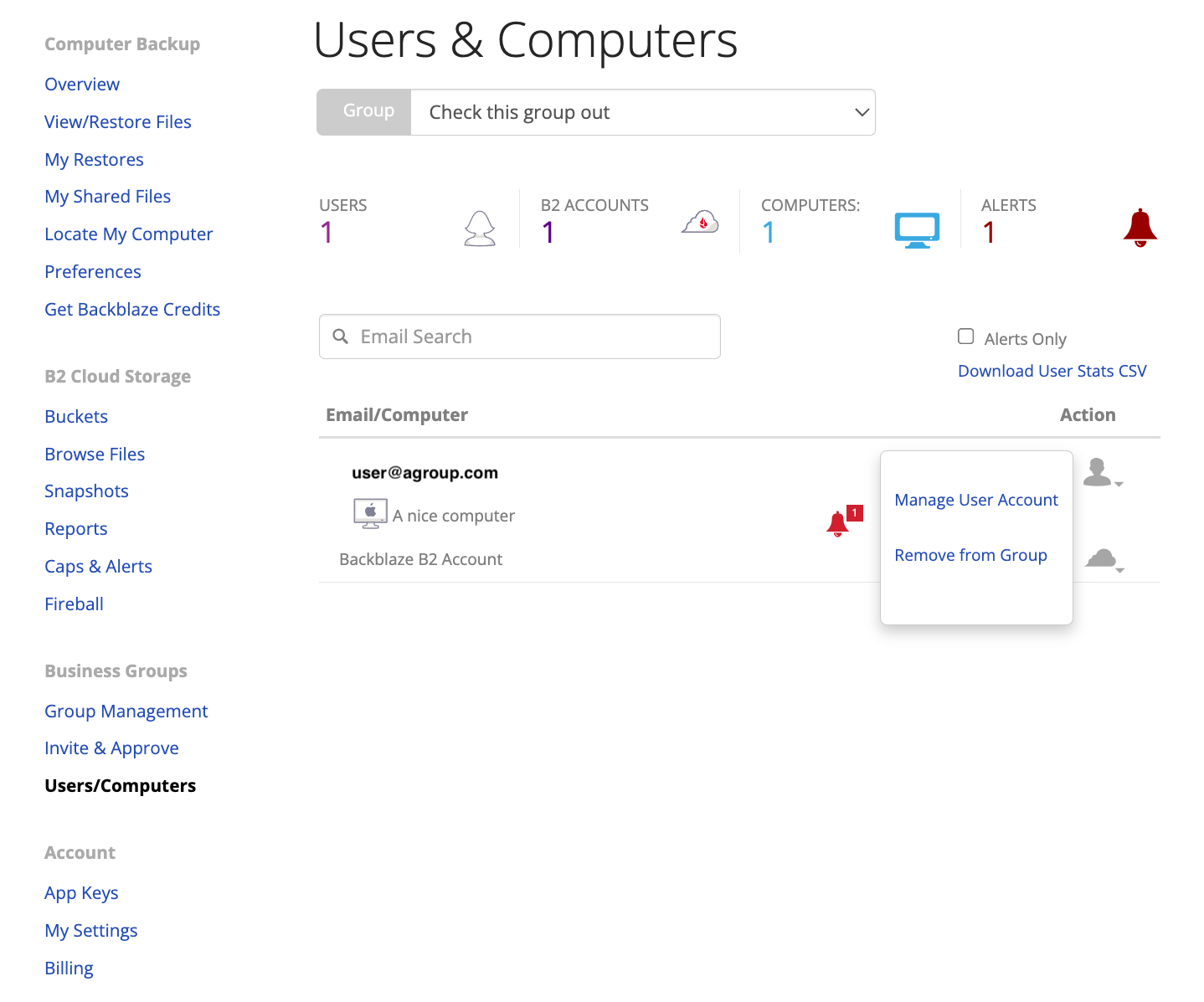1204x1002 pixels.
Task: Open App Keys under Account
Action: point(81,893)
